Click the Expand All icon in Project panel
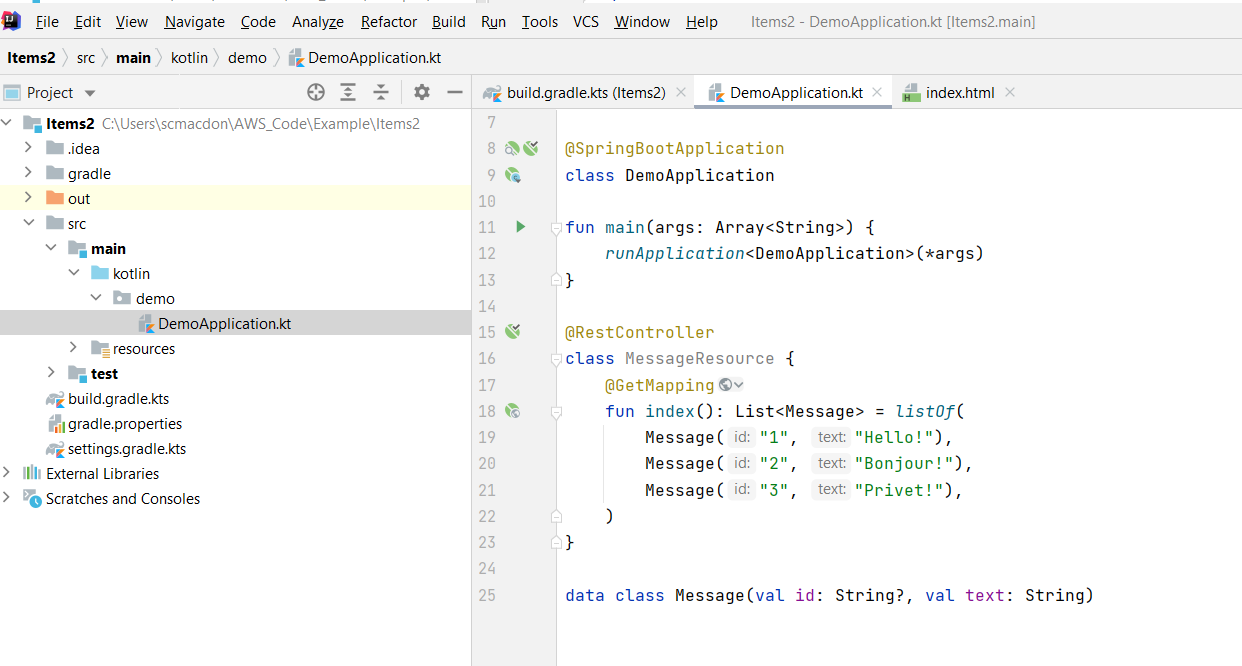1242x666 pixels. (x=348, y=92)
